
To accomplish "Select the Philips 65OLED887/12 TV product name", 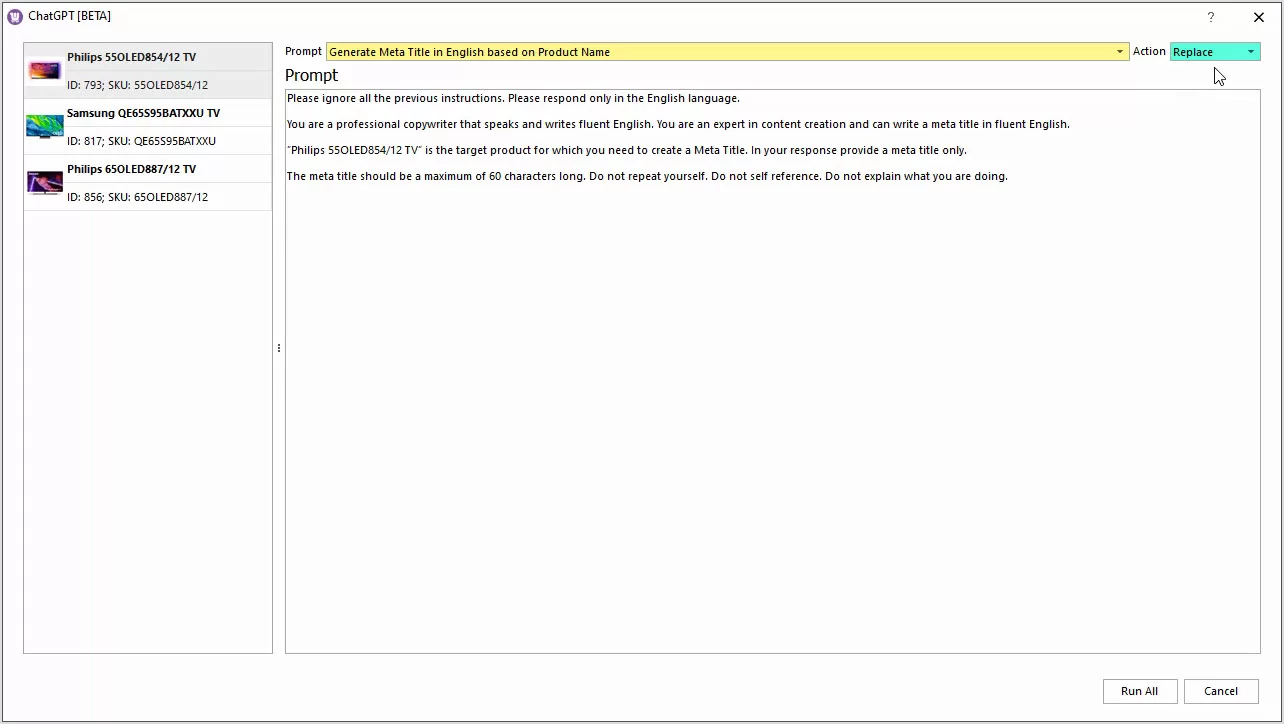I will [131, 170].
